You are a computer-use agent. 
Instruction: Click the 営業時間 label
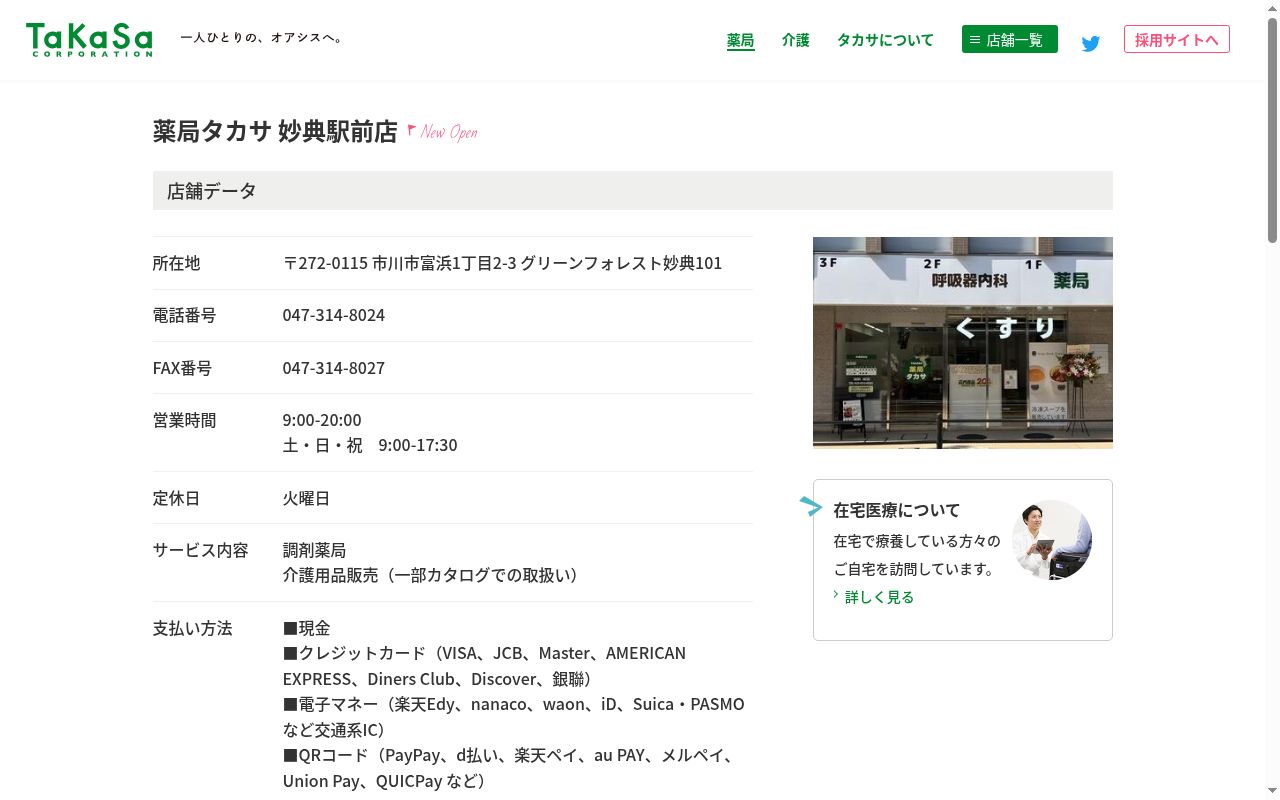click(x=185, y=420)
